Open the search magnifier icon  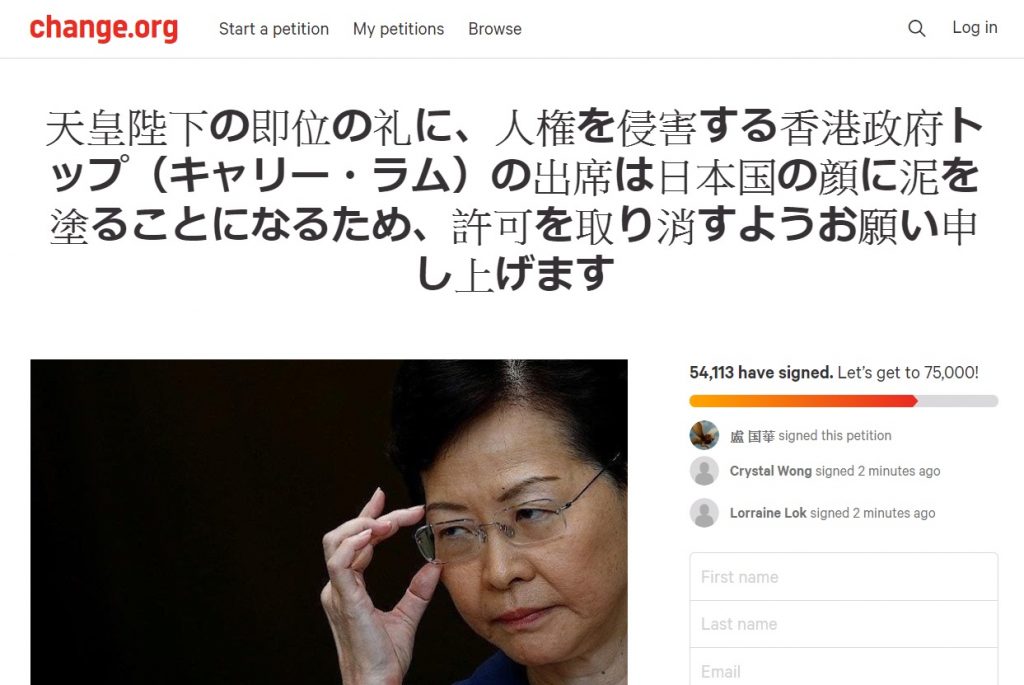tap(917, 28)
